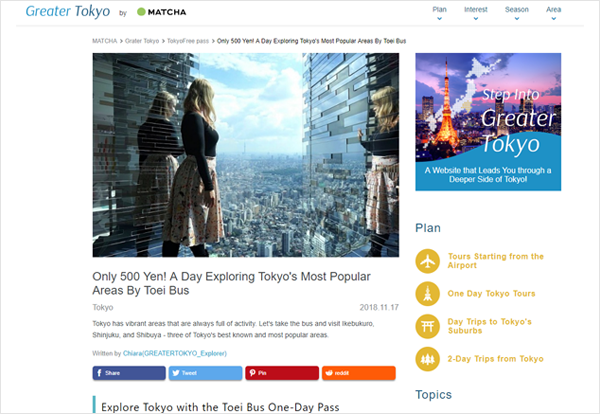This screenshot has width=600, height=414.
Task: Click the current page breadcrumb title
Action: 311,41
